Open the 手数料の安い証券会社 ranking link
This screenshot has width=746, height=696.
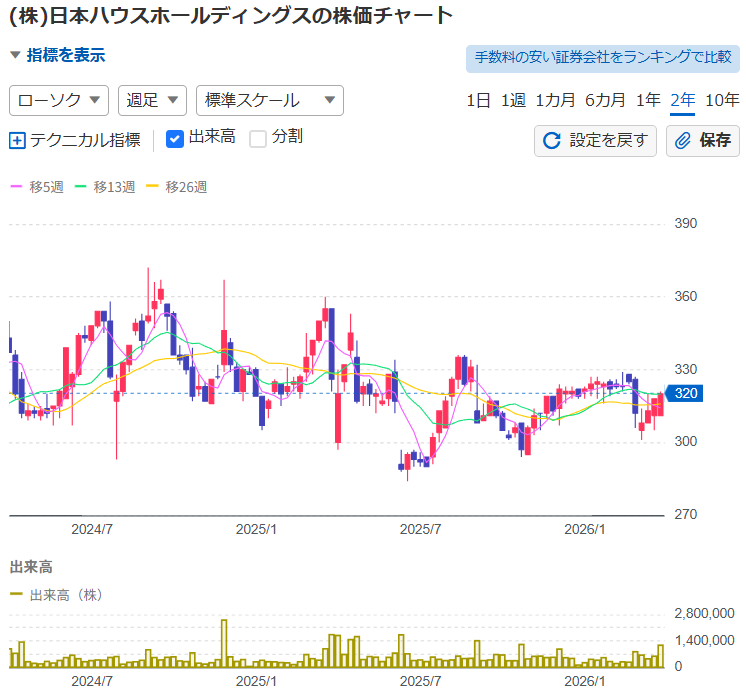coord(602,58)
